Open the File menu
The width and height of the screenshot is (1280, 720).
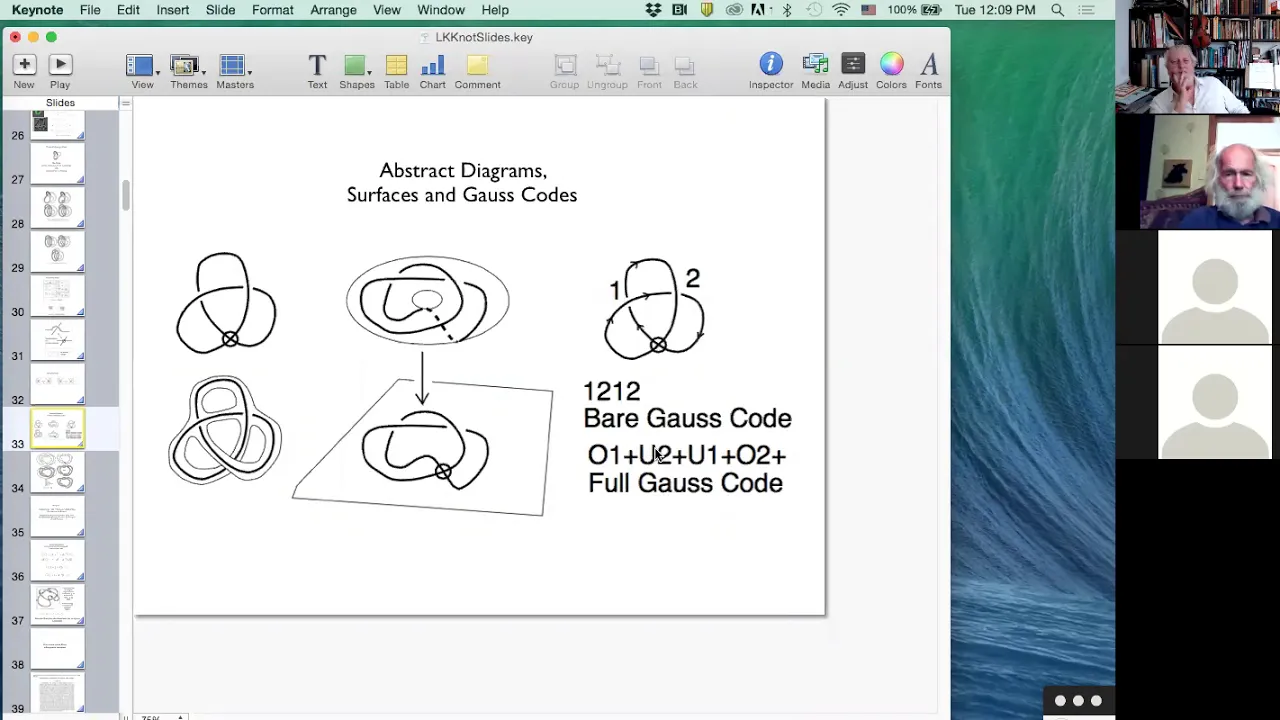tap(90, 10)
